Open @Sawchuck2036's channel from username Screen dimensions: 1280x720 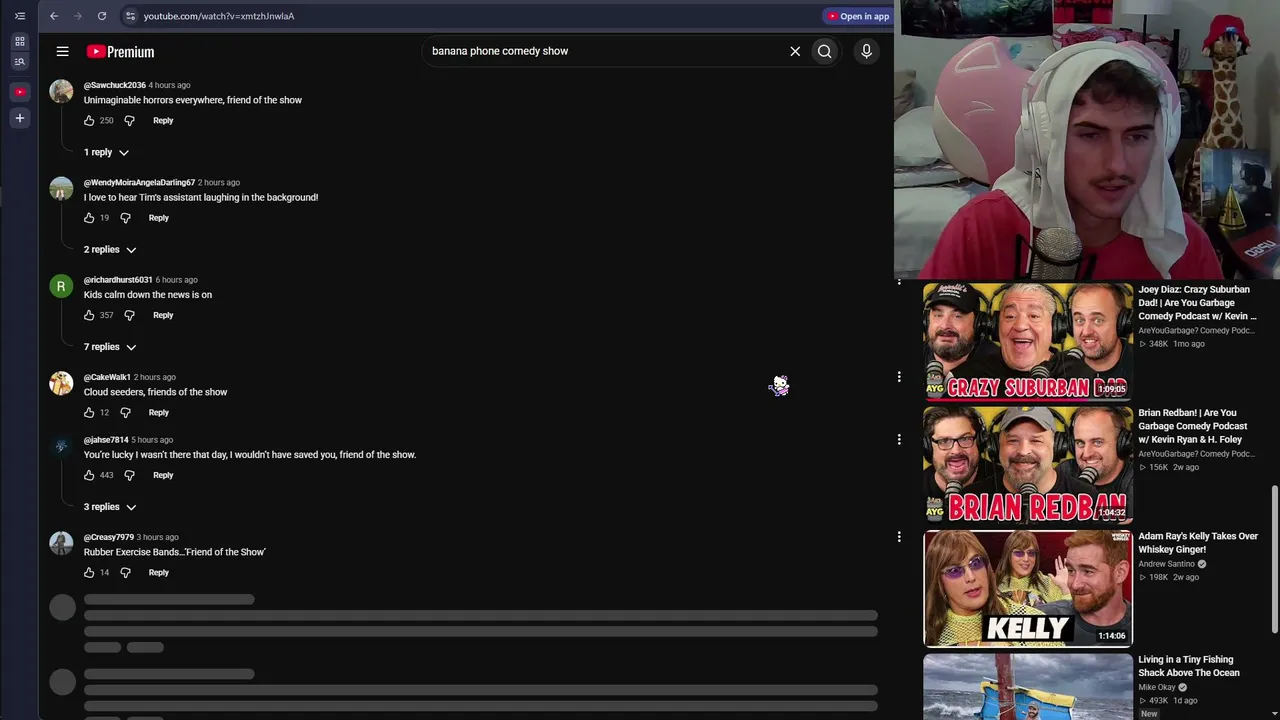pos(115,85)
